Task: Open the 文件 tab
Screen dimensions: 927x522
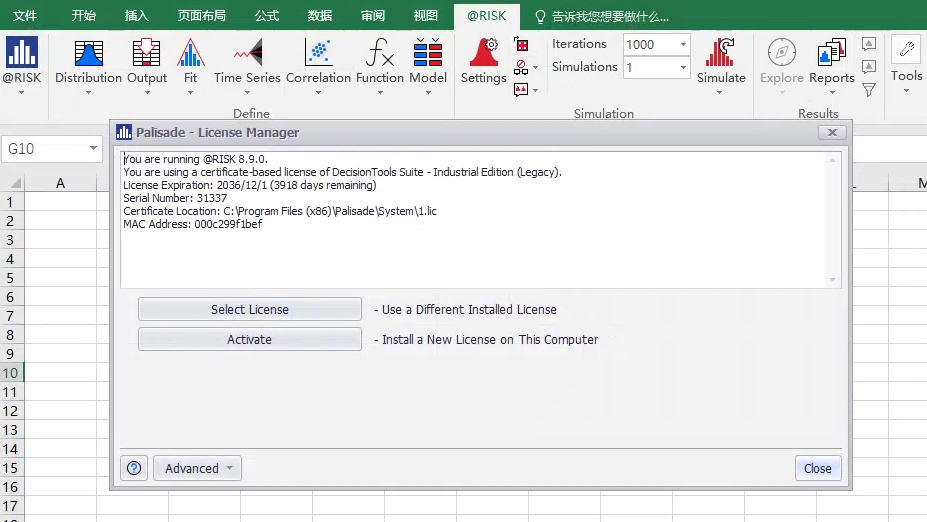Action: (25, 16)
